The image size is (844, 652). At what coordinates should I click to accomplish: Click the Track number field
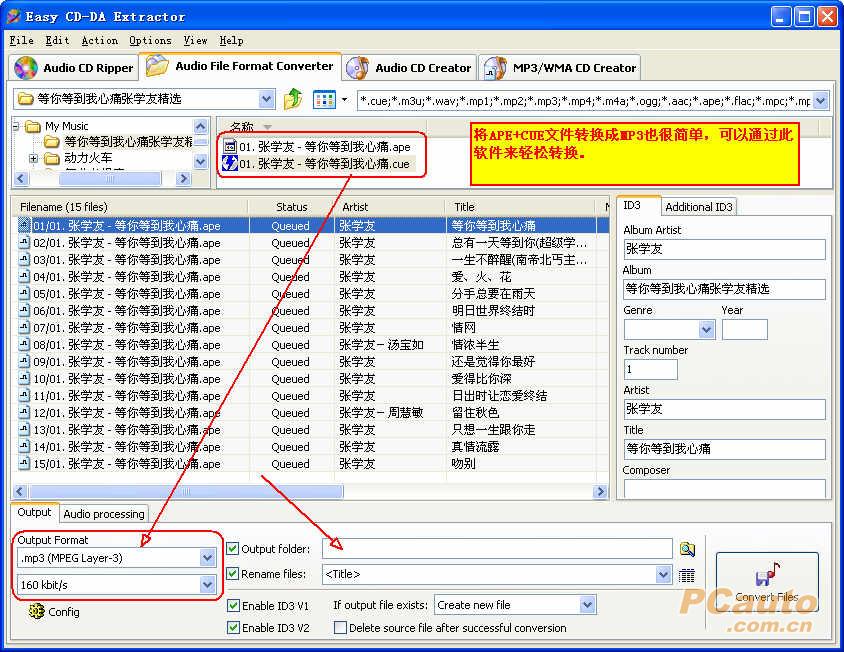click(650, 369)
